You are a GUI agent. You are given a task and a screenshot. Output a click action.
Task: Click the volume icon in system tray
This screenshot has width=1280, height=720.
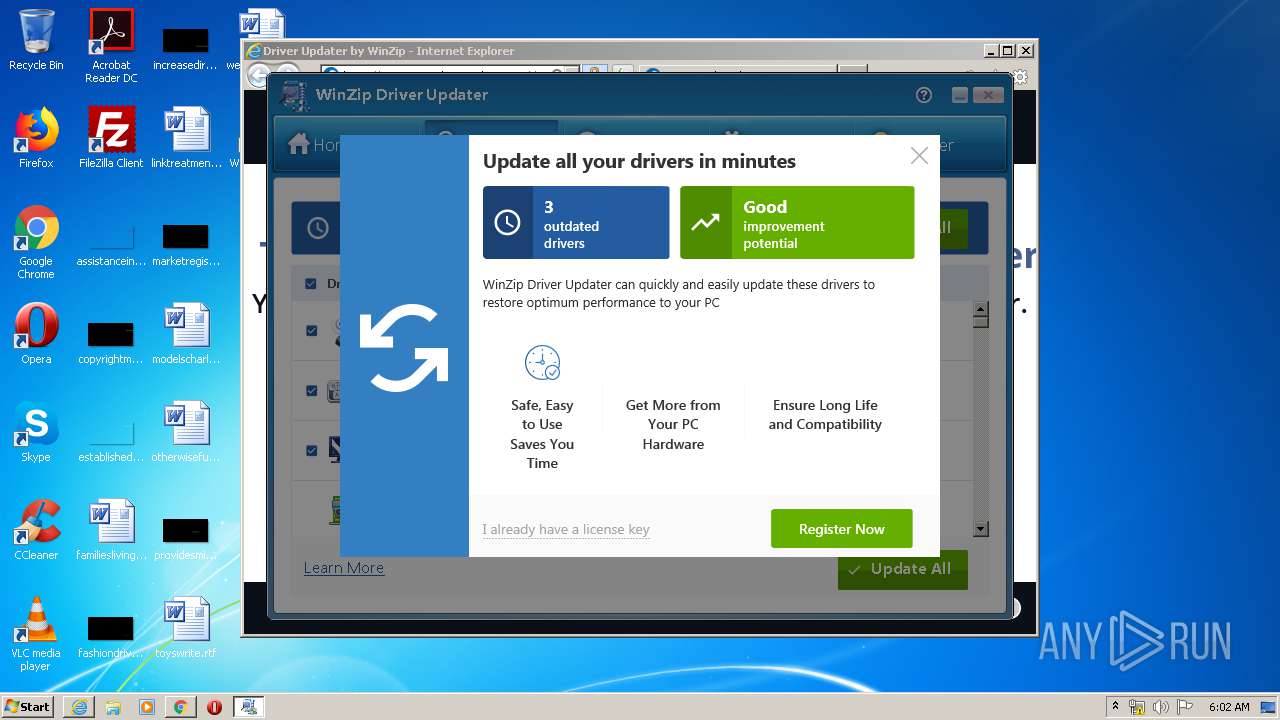[1158, 707]
